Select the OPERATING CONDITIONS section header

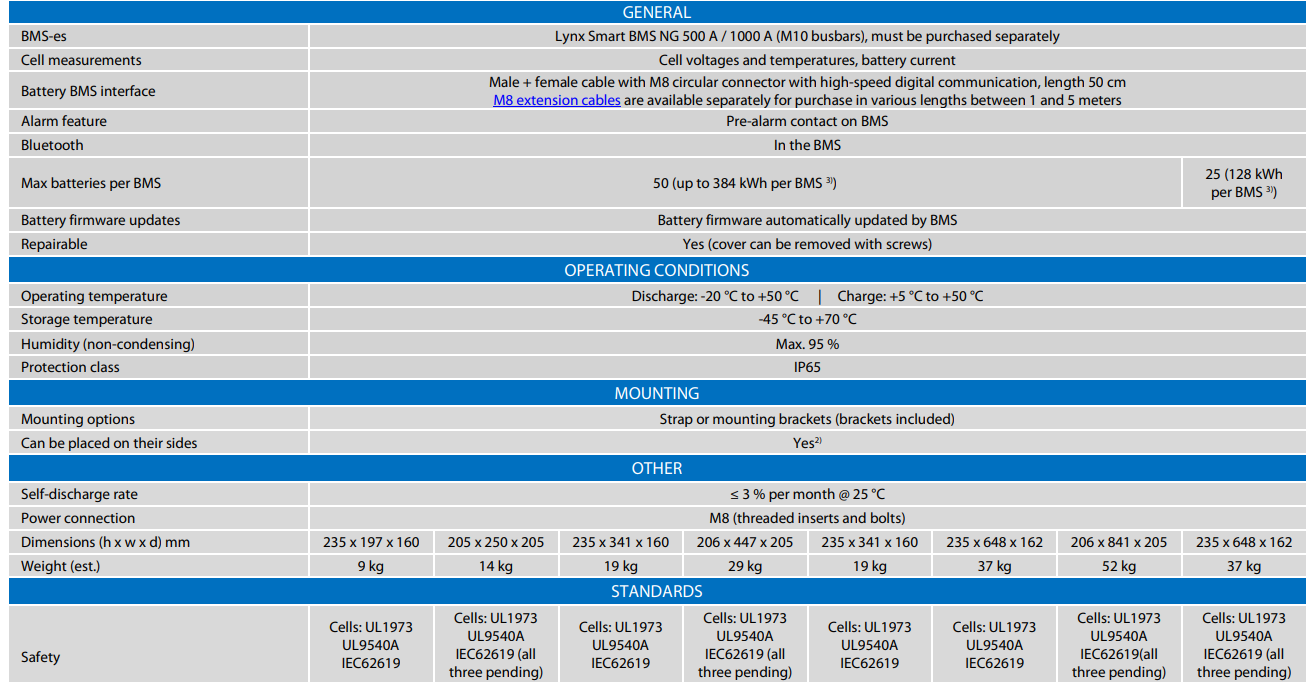point(656,270)
